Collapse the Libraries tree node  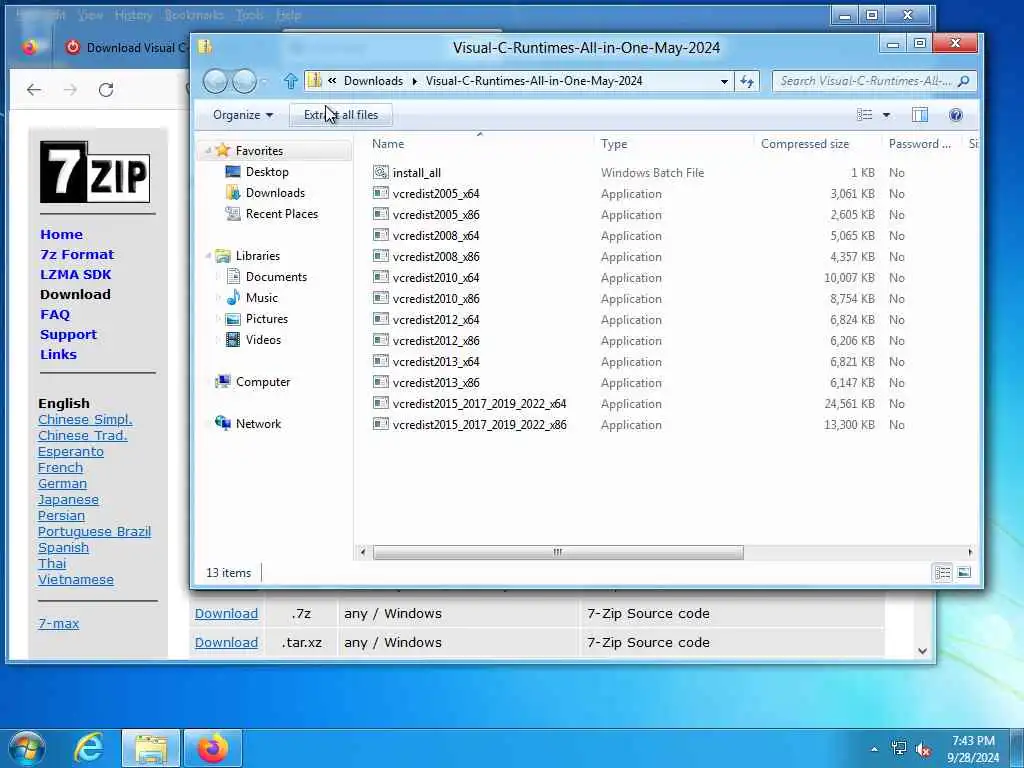208,256
